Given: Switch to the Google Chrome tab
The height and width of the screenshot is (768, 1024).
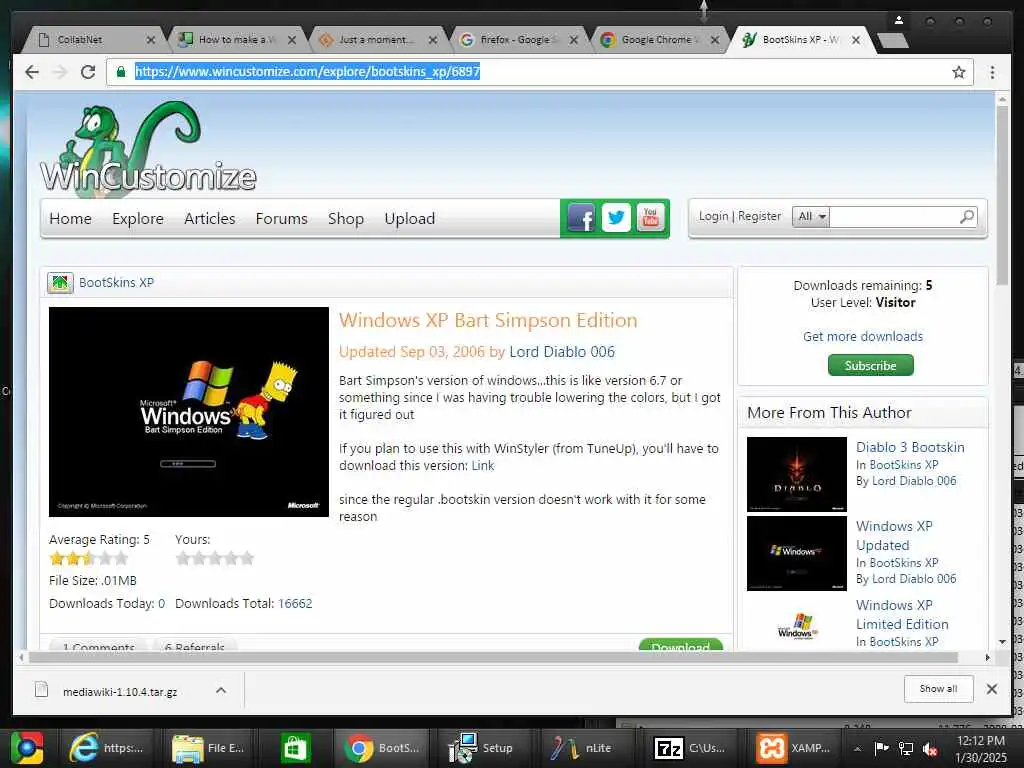Looking at the screenshot, I should [660, 40].
